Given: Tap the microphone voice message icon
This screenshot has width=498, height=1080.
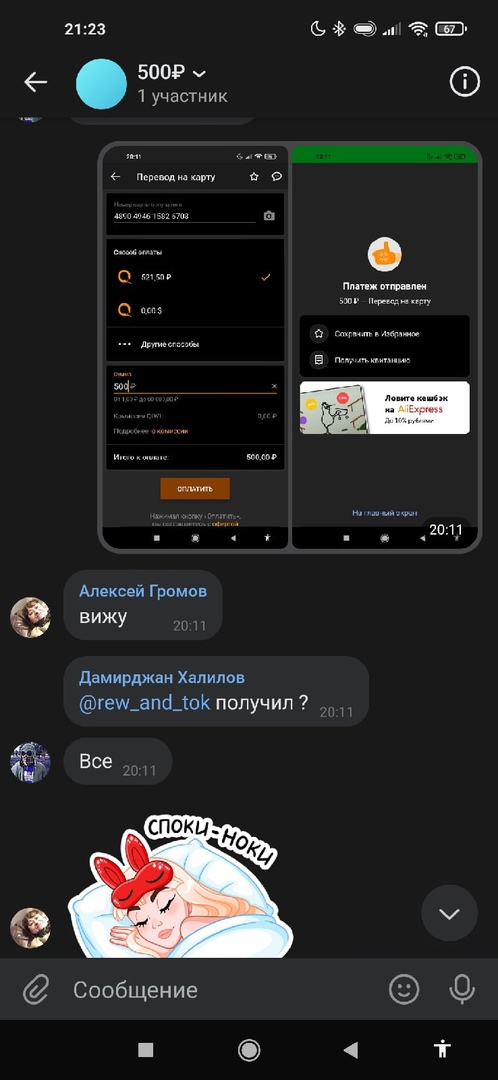Looking at the screenshot, I should (461, 990).
